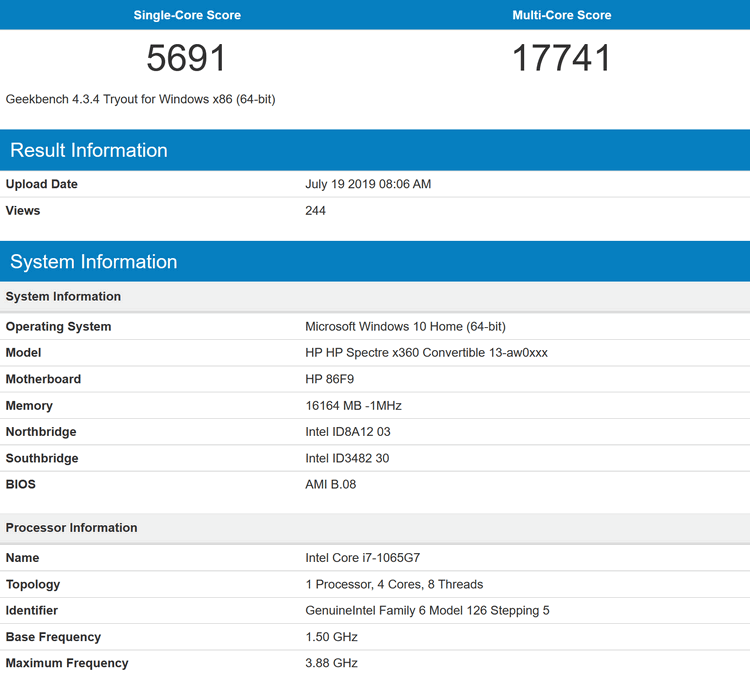The width and height of the screenshot is (750, 675).
Task: Click the Southbridge value Intel ID3482 30
Action: pos(347,458)
